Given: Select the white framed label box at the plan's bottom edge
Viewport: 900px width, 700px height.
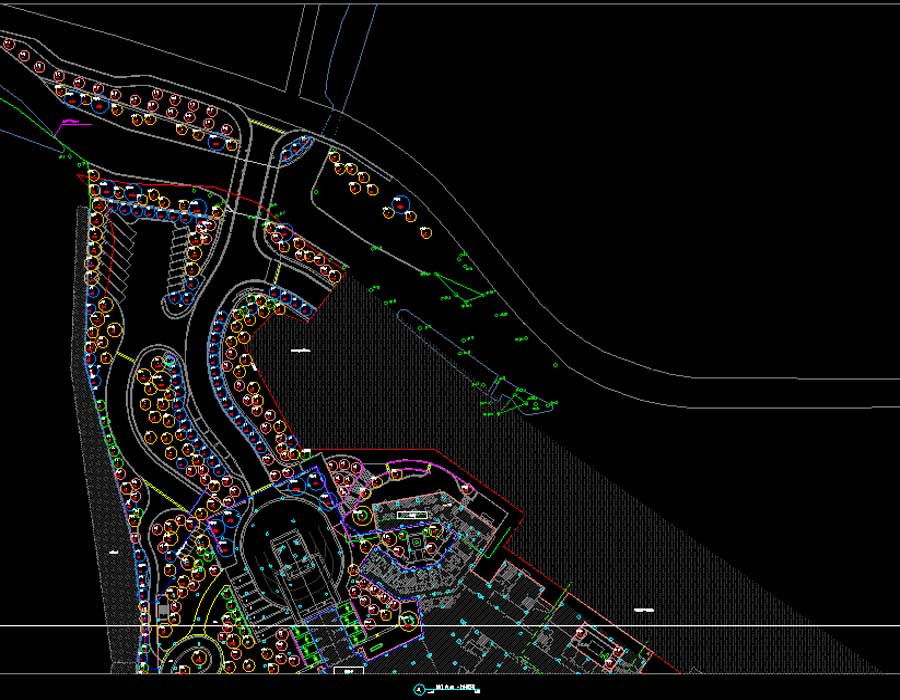Looking at the screenshot, I should click(348, 670).
